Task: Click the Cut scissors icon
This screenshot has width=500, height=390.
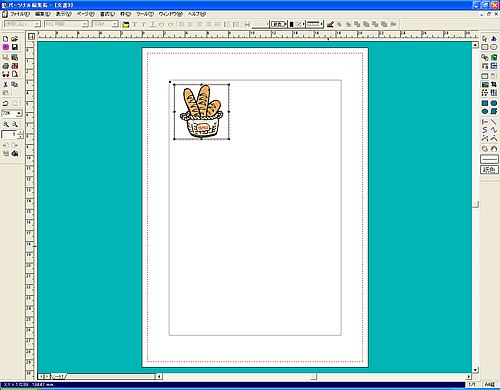Action: point(5,84)
